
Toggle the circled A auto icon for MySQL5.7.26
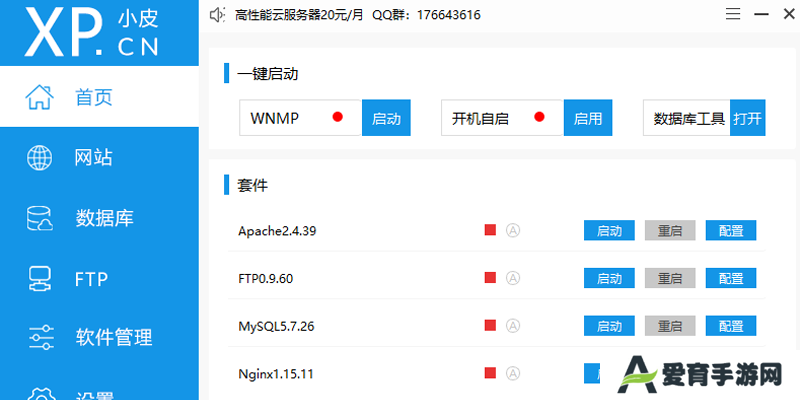pos(513,325)
